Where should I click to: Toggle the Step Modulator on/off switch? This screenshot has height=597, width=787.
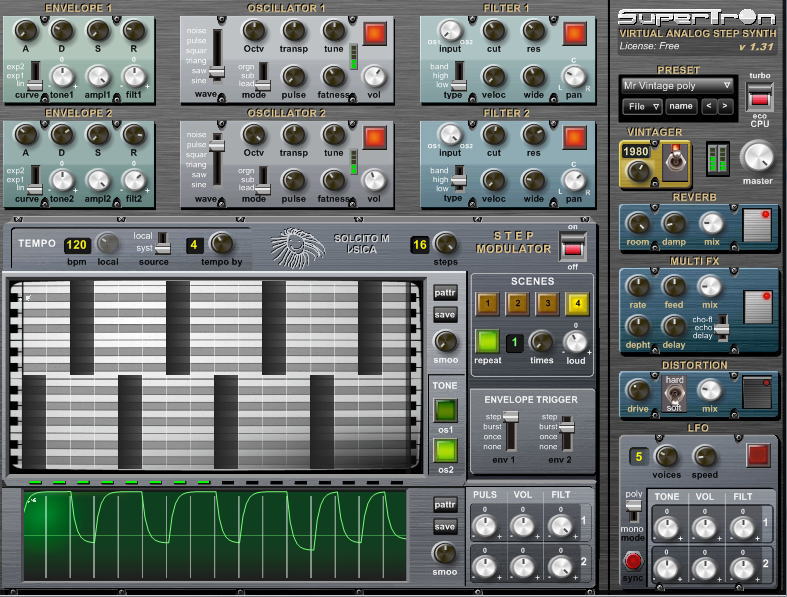pos(572,247)
